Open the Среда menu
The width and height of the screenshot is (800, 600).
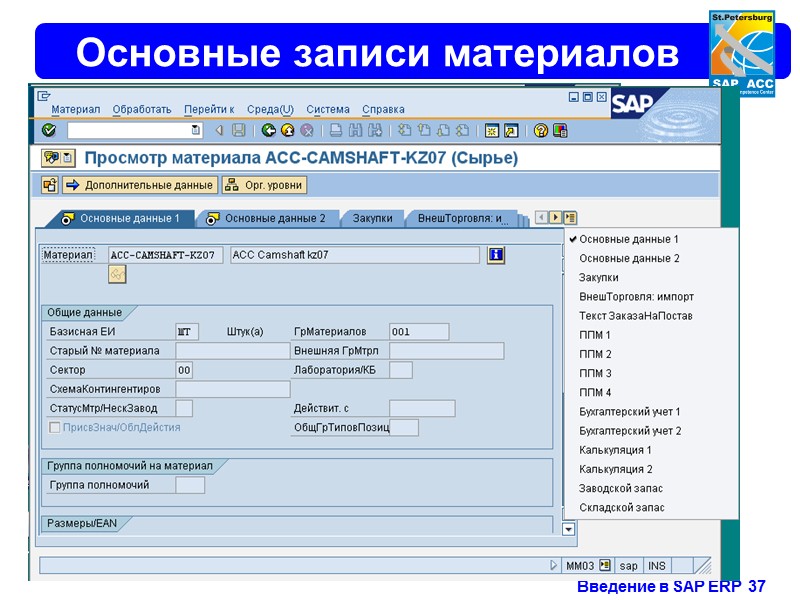270,109
